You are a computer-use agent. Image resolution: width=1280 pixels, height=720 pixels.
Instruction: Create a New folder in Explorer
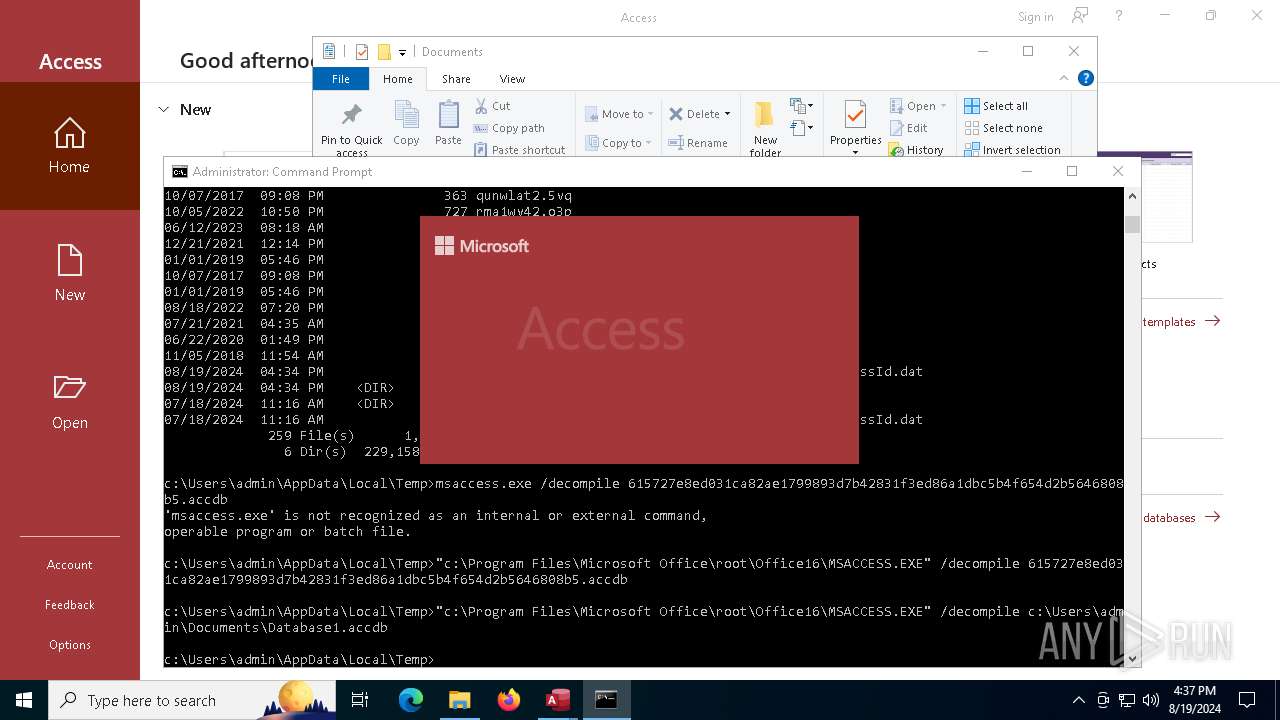[x=765, y=128]
